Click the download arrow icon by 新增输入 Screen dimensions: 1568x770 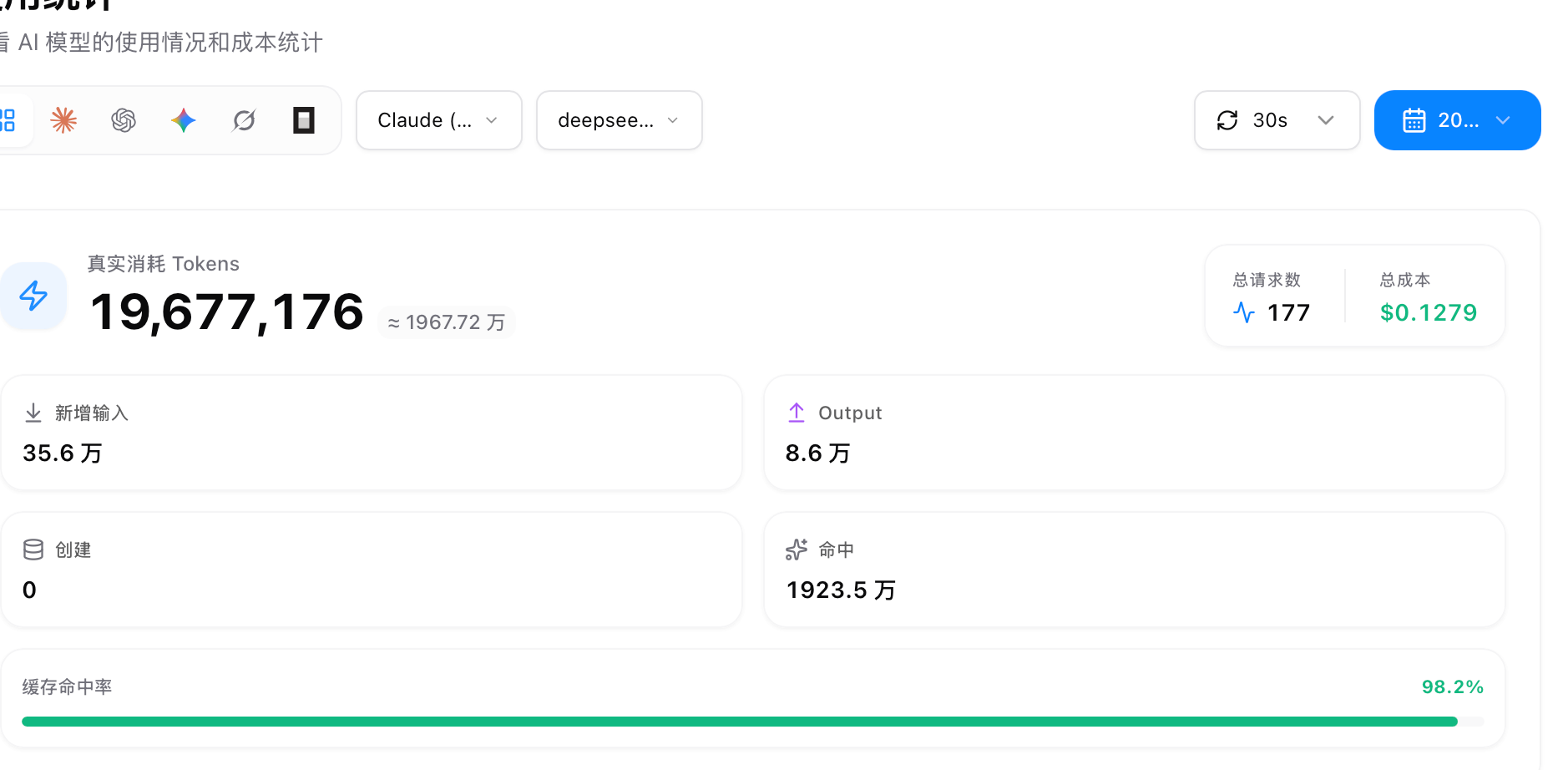(x=33, y=413)
